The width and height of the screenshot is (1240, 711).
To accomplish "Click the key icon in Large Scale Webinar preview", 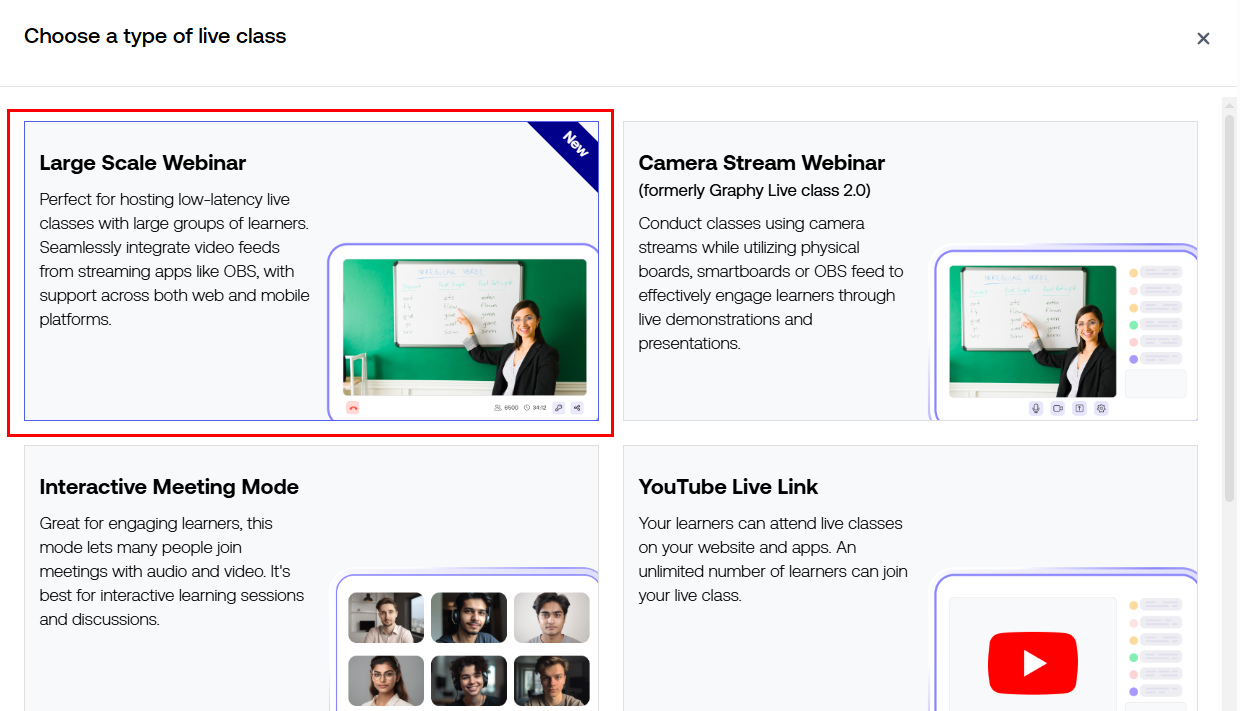I will [558, 408].
